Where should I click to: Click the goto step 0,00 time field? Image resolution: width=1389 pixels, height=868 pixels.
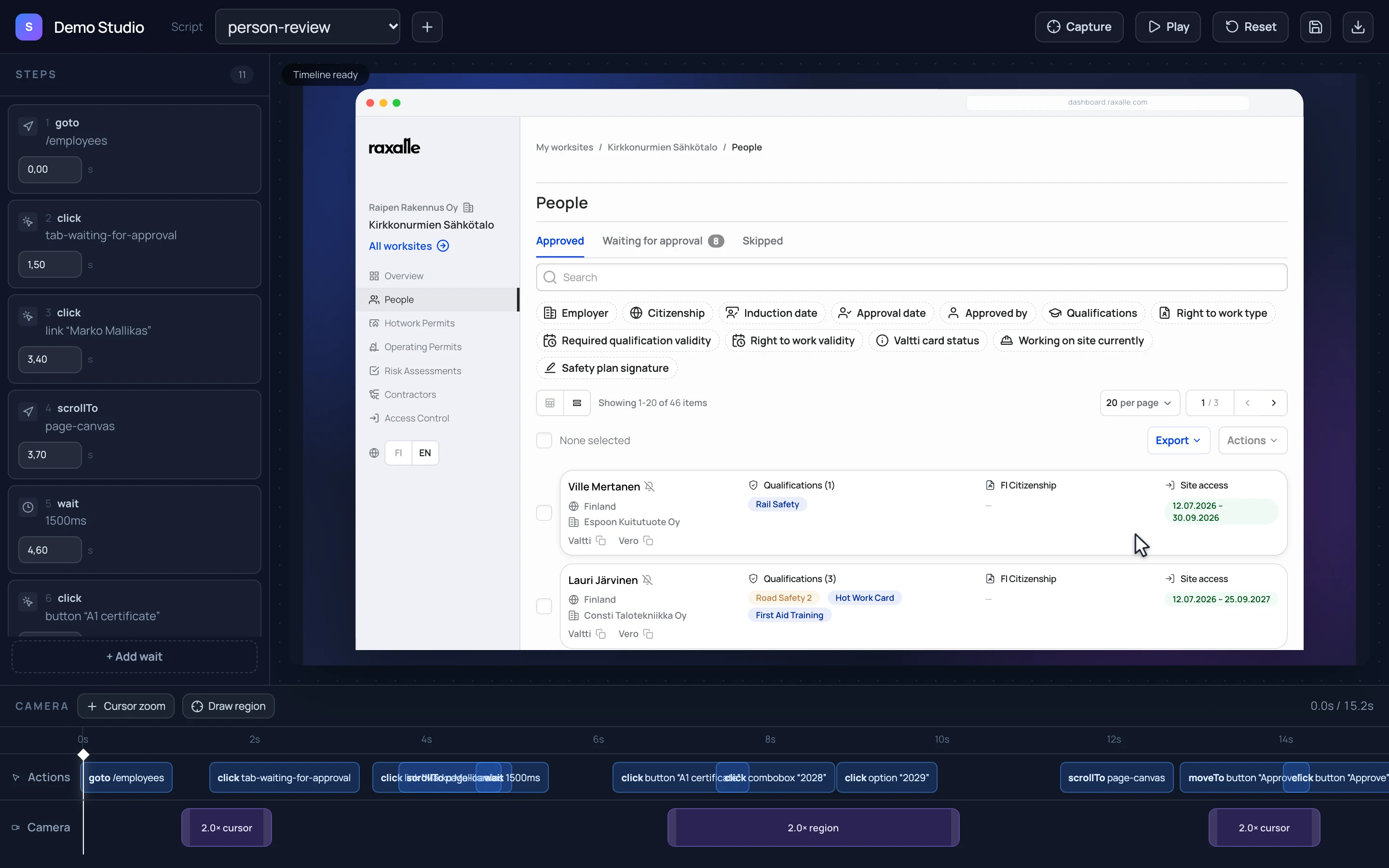pos(50,169)
